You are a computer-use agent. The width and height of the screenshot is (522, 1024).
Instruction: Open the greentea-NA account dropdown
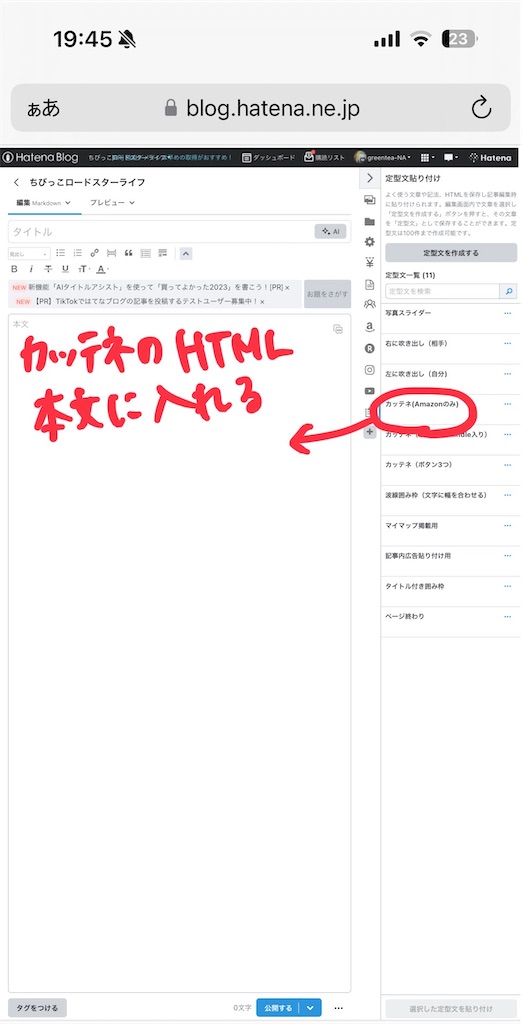(383, 157)
